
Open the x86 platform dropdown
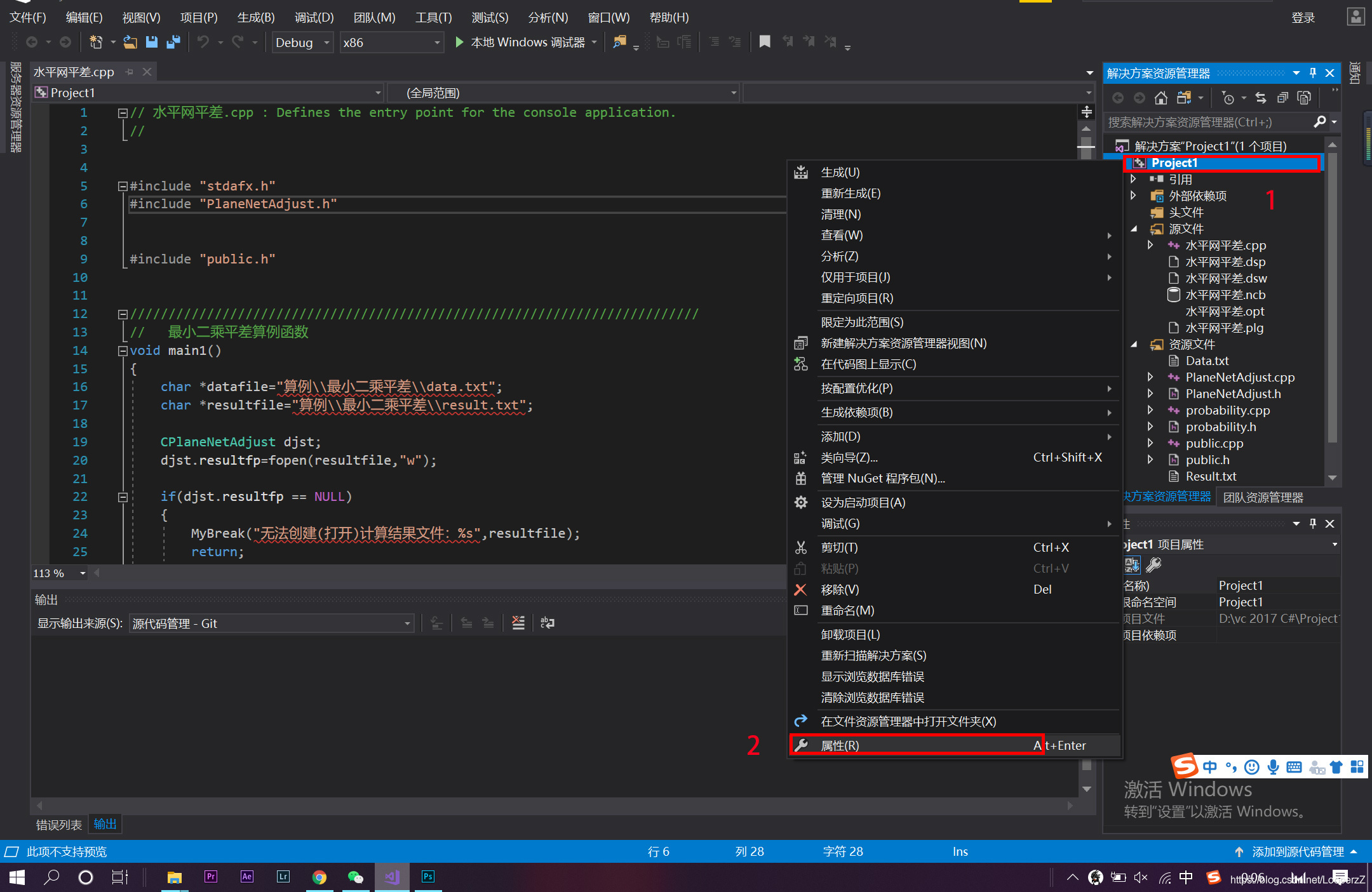[436, 43]
